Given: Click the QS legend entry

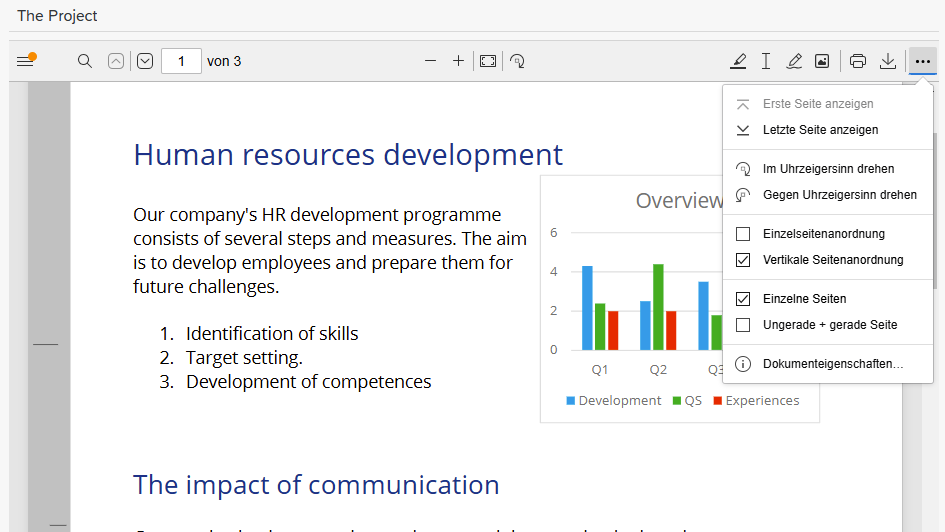Looking at the screenshot, I should point(687,401).
